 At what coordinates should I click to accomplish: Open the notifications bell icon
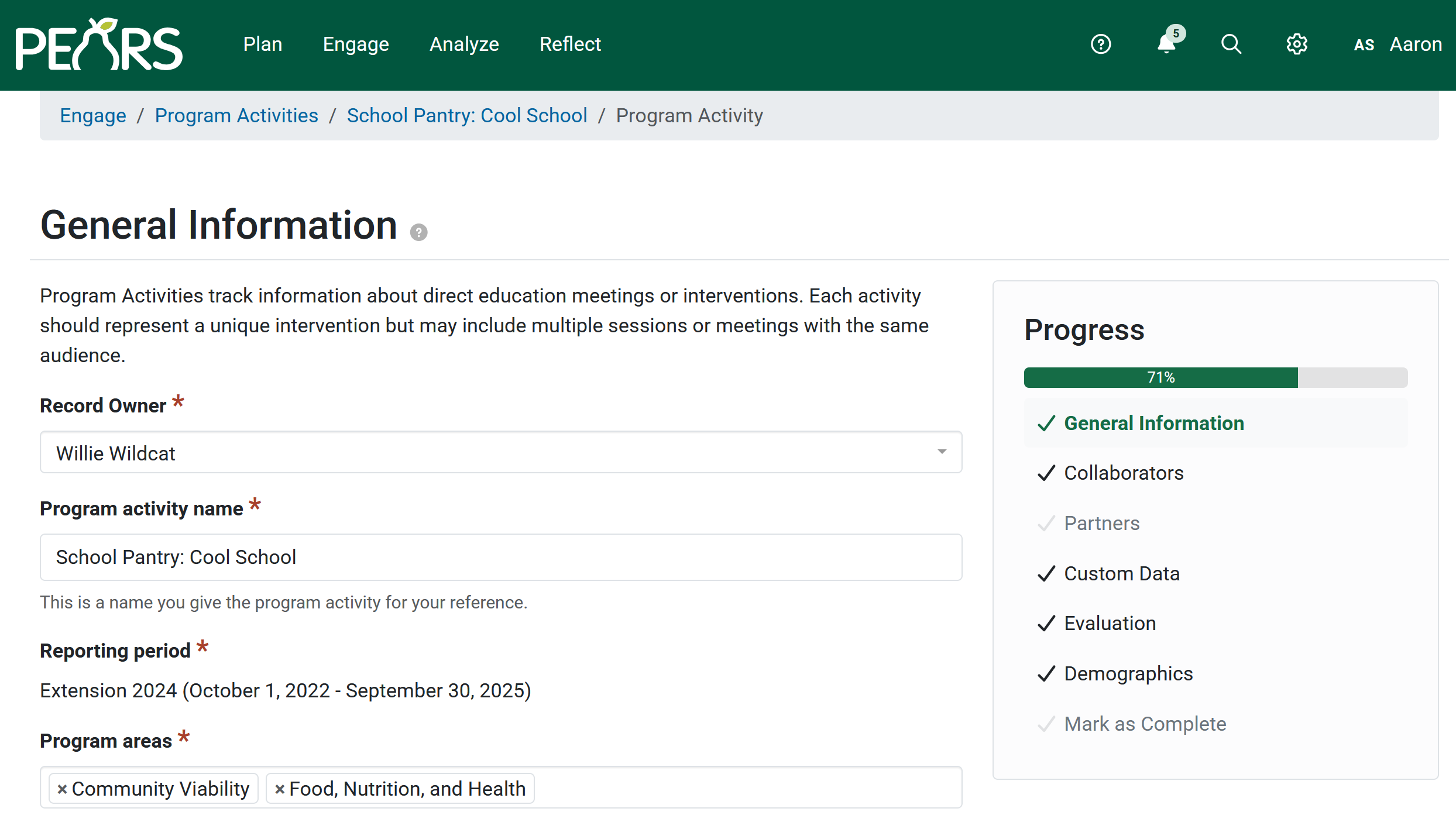(1166, 44)
